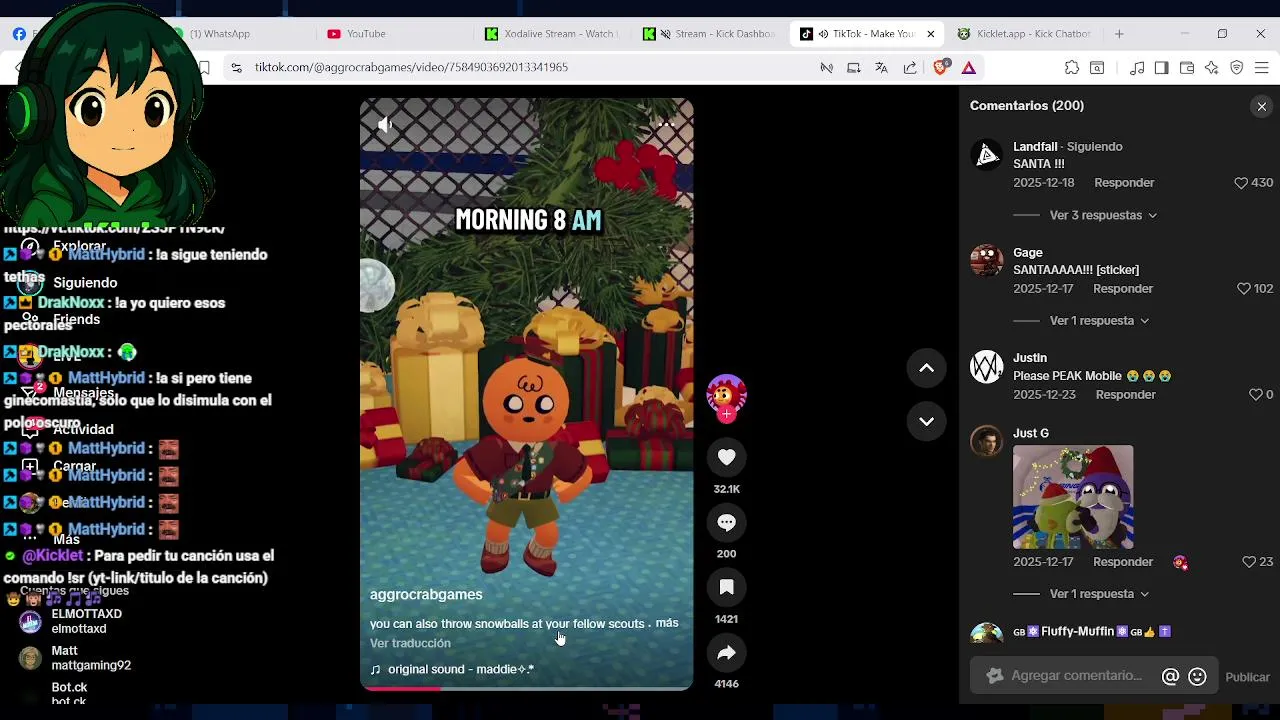Close the Comentarios panel
Image resolution: width=1280 pixels, height=720 pixels.
click(1261, 106)
